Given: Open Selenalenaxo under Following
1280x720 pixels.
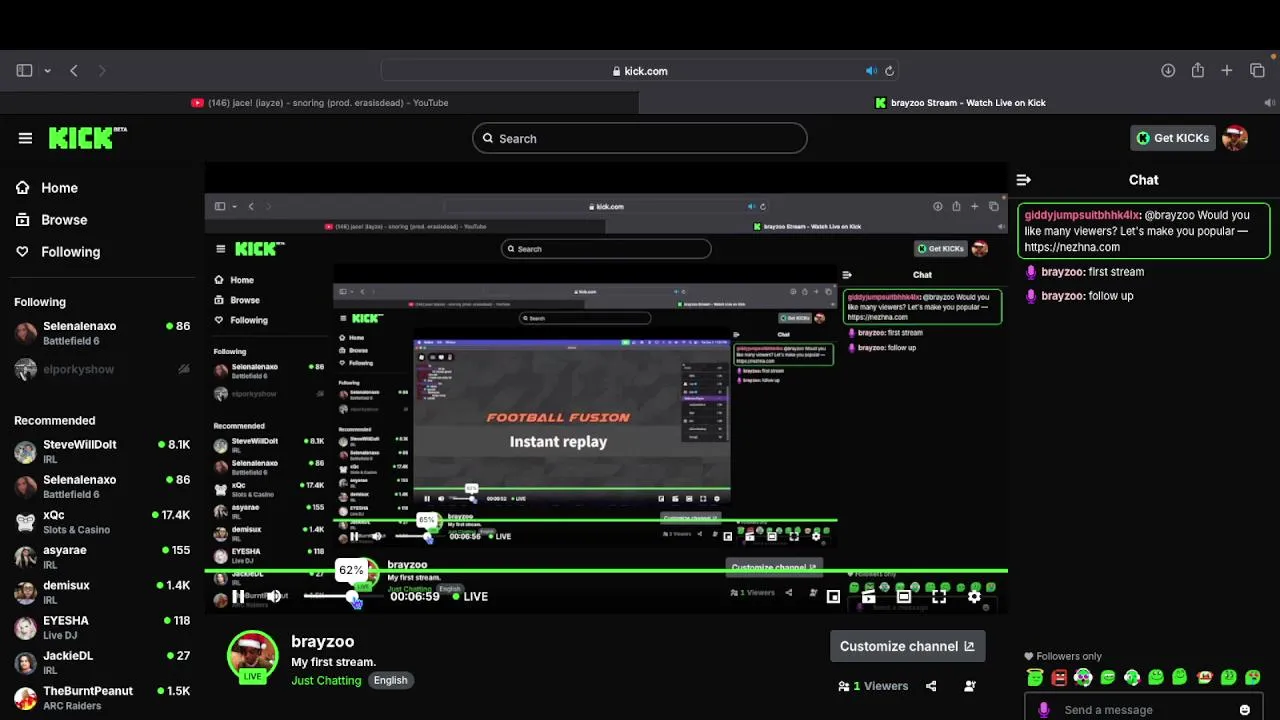Looking at the screenshot, I should 102,333.
